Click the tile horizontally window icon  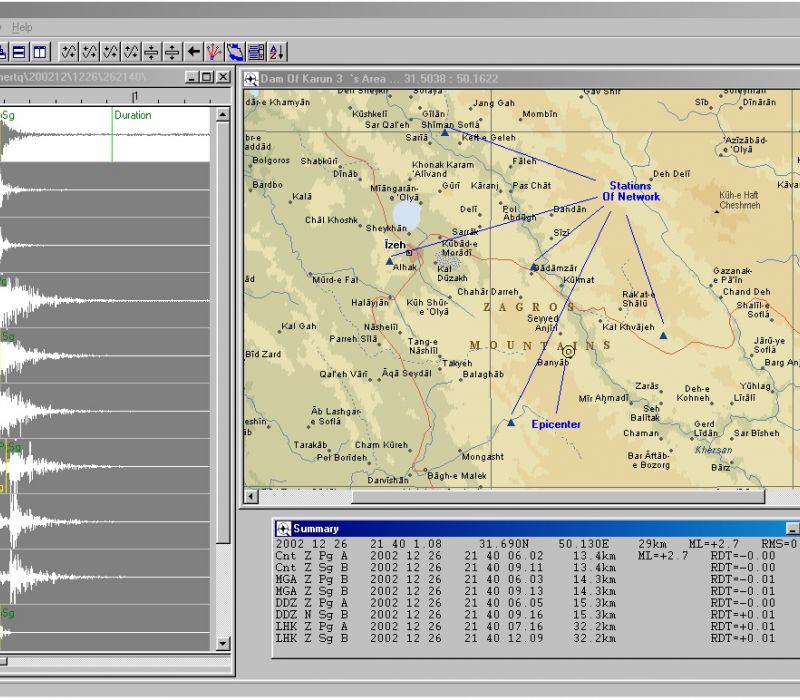click(x=19, y=51)
